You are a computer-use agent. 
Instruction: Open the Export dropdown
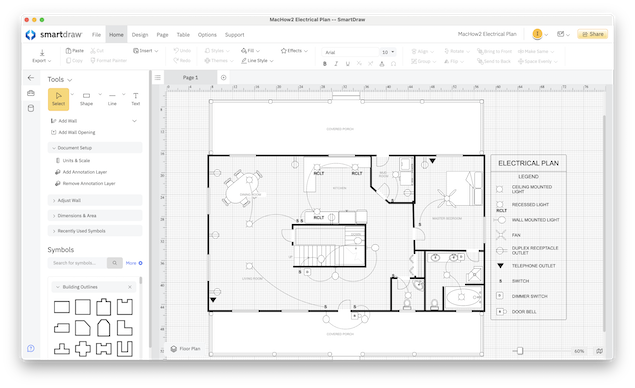42,56
